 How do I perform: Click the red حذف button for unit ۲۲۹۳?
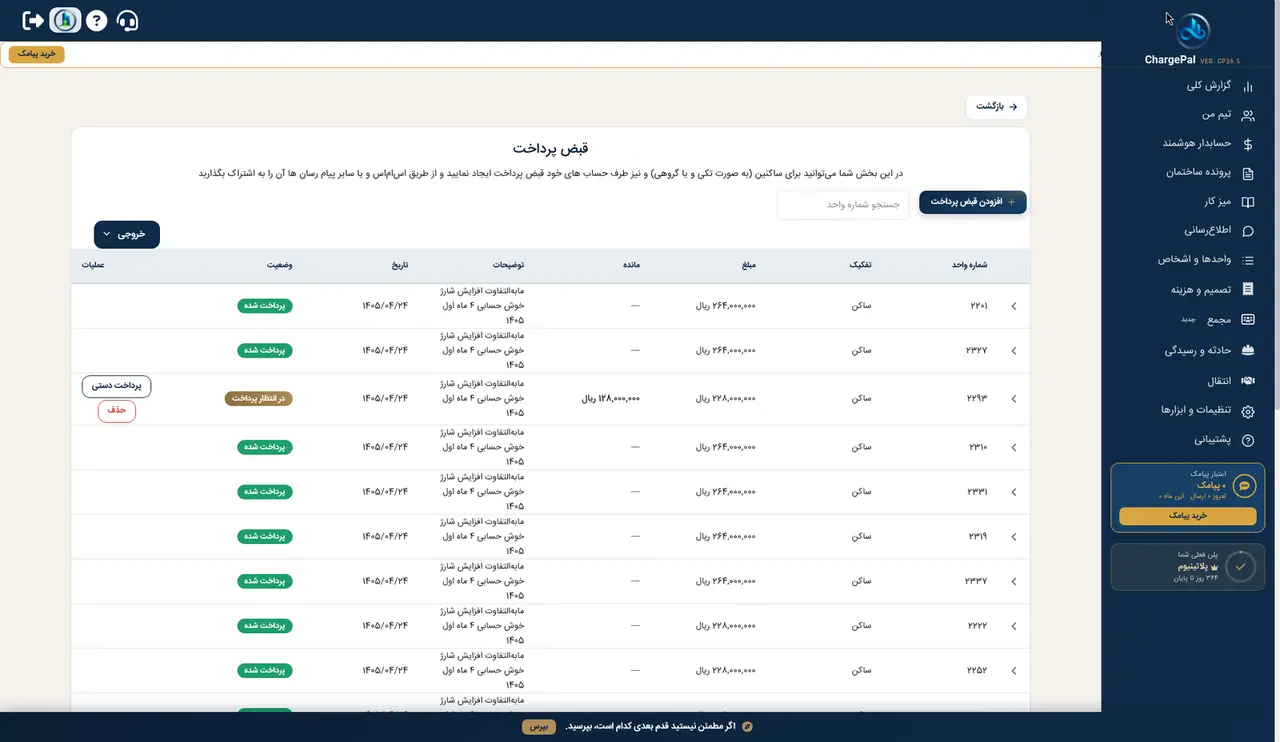click(117, 411)
